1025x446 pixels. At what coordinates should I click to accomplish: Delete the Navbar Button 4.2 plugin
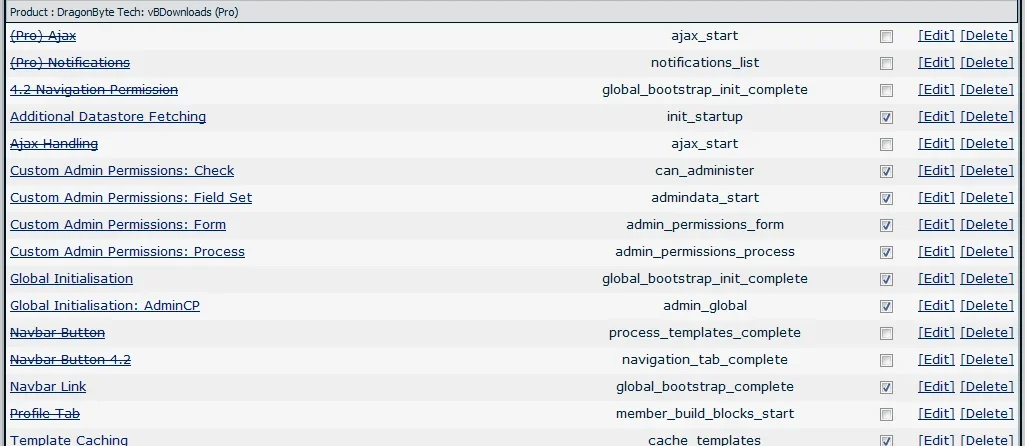(987, 360)
